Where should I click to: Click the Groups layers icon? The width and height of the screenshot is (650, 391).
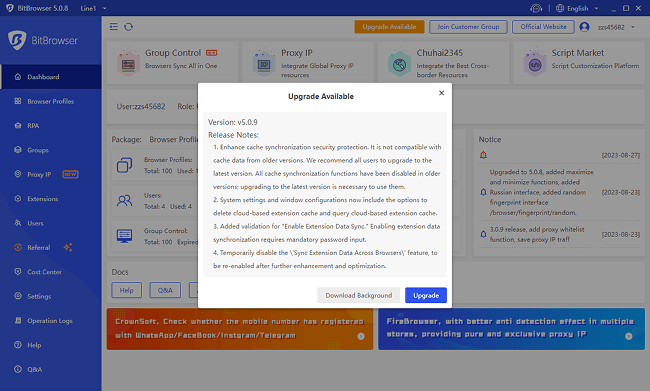click(18, 150)
